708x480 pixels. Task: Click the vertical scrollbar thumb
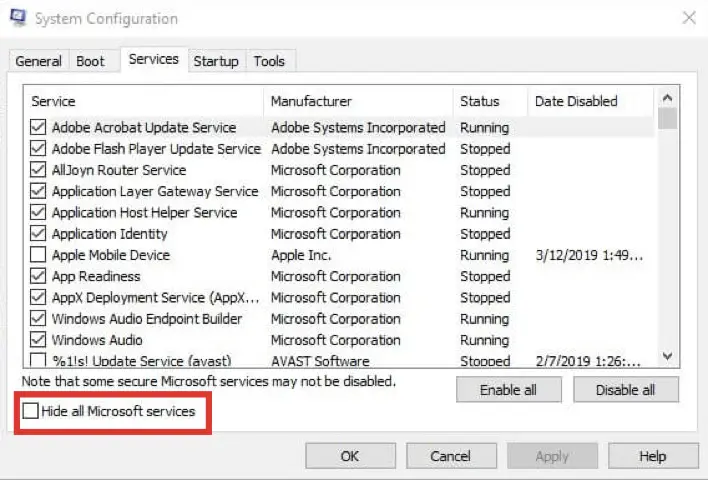tap(667, 119)
